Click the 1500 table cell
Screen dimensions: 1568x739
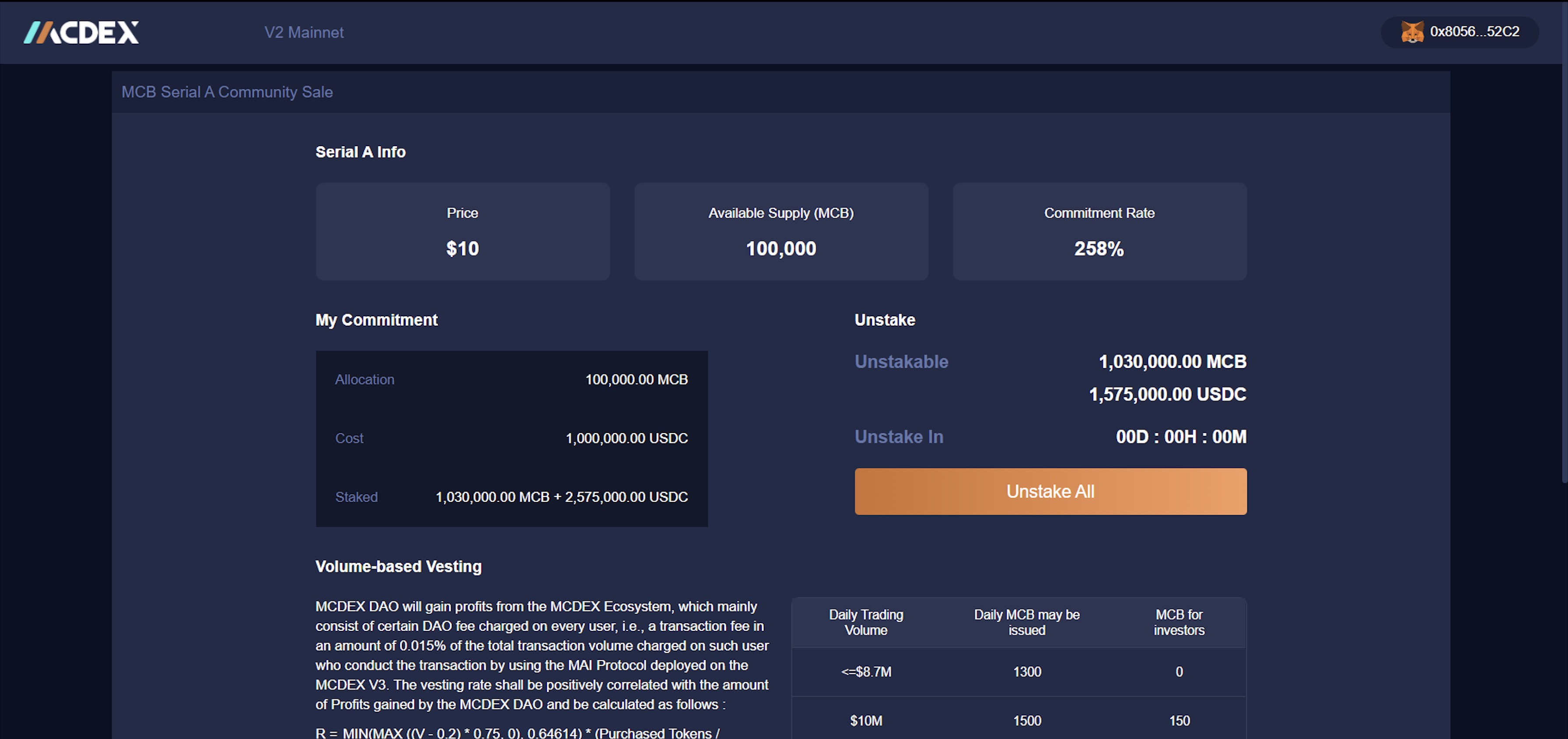[1027, 721]
